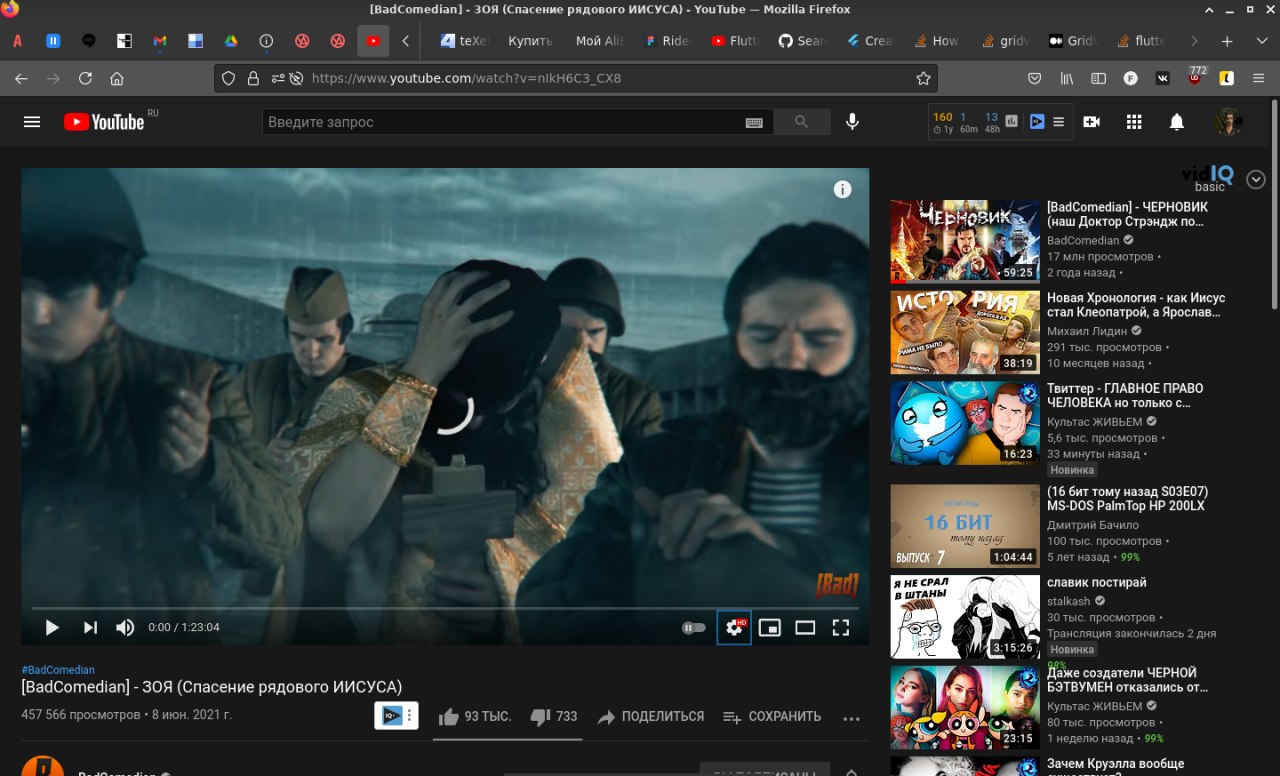The image size is (1280, 776).
Task: Dislike the video (733)
Action: [x=554, y=716]
